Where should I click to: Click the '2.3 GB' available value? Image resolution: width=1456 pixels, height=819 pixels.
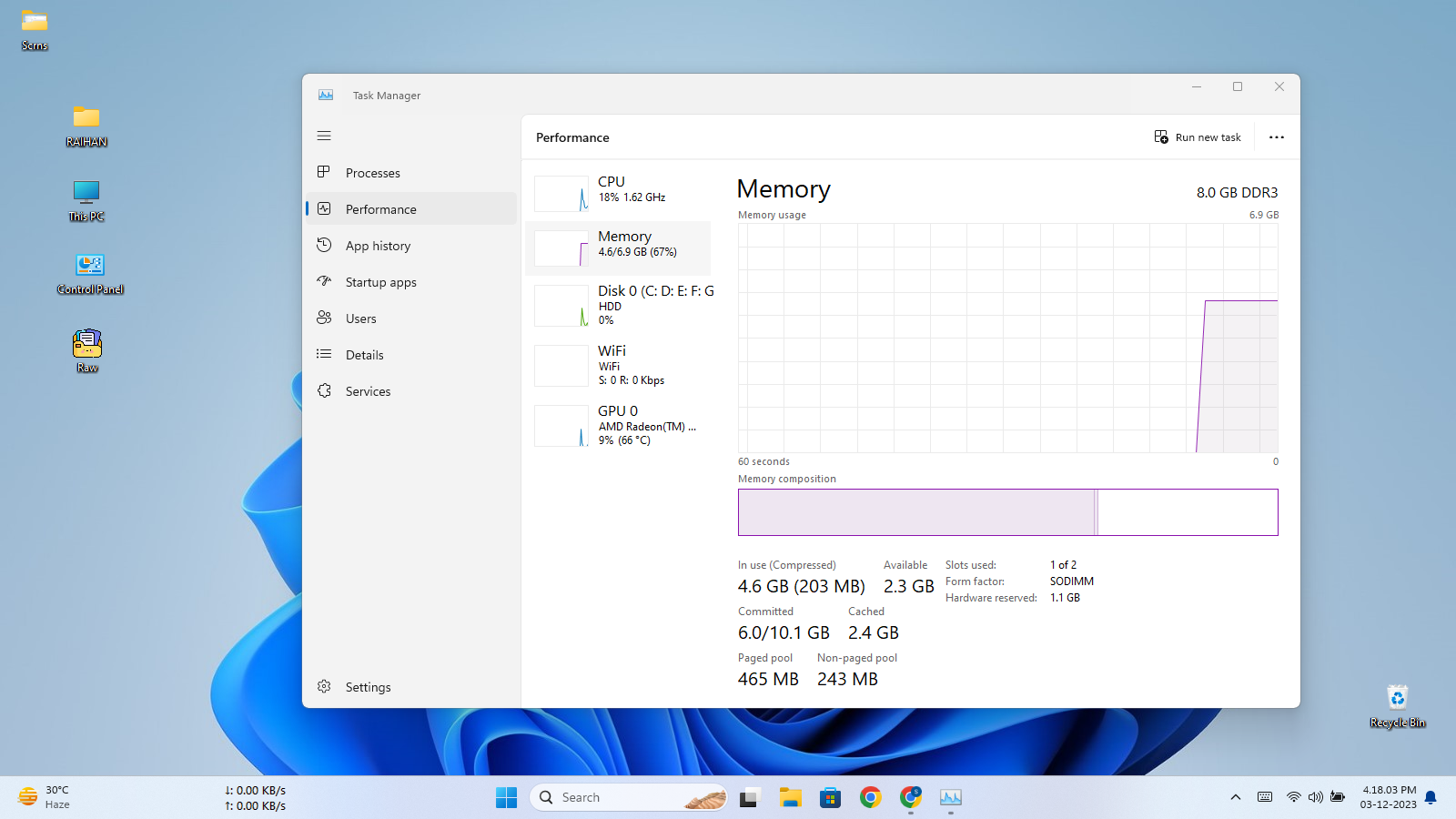[x=909, y=587]
